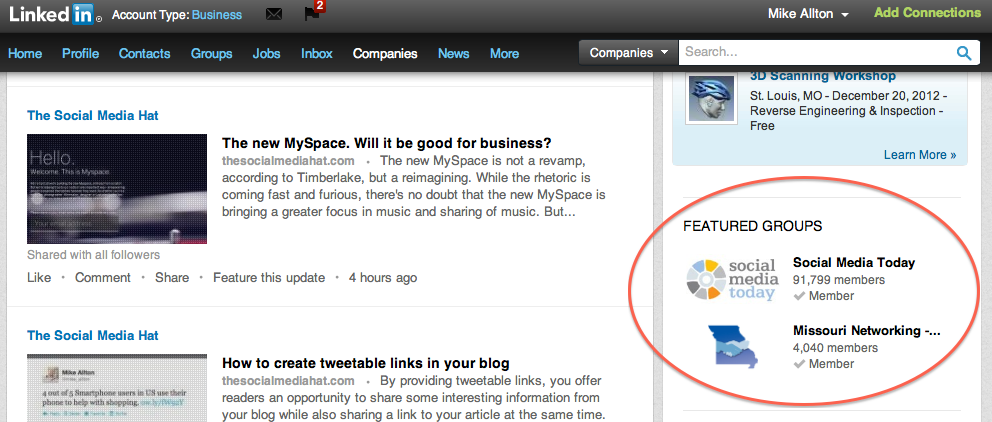Click the search magnifier icon

click(964, 53)
